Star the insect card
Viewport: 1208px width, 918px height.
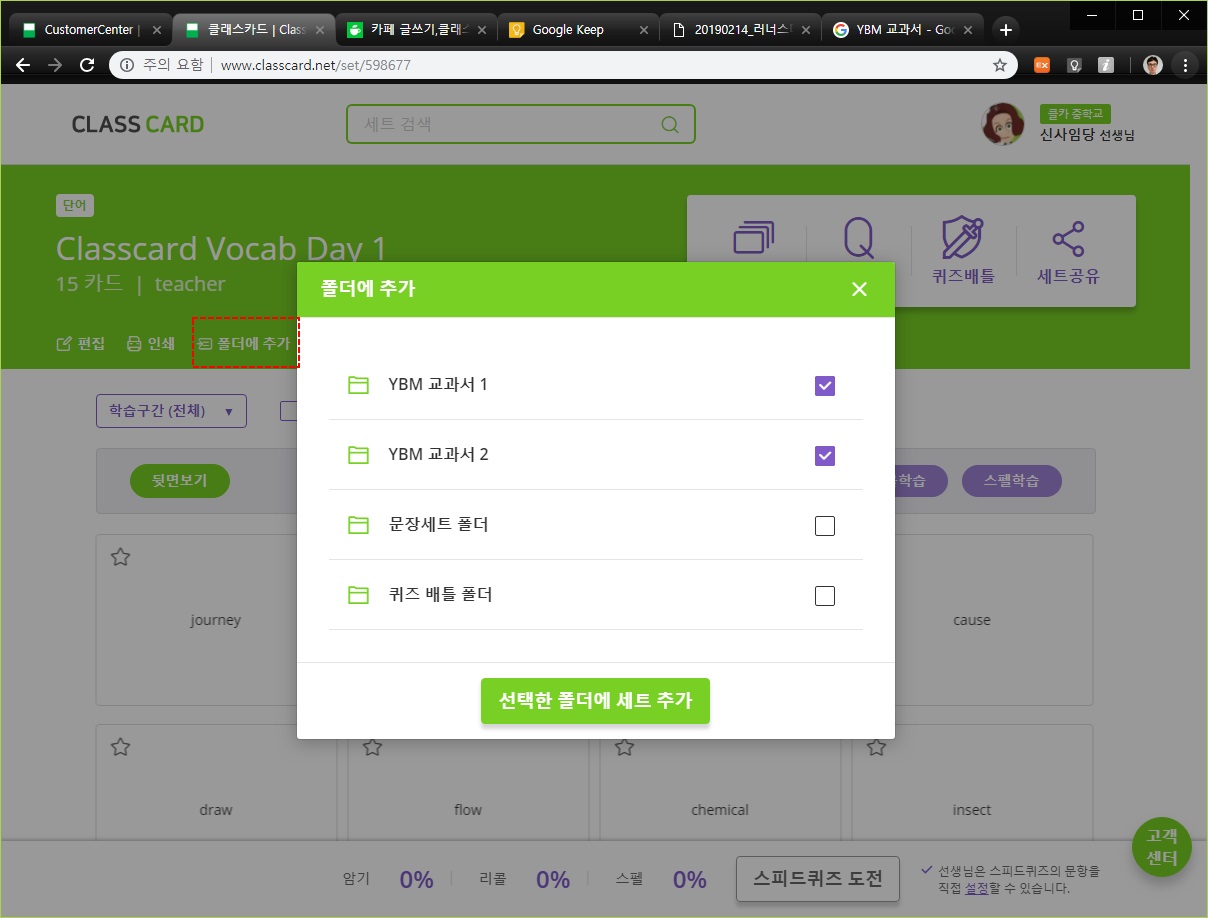[x=877, y=747]
